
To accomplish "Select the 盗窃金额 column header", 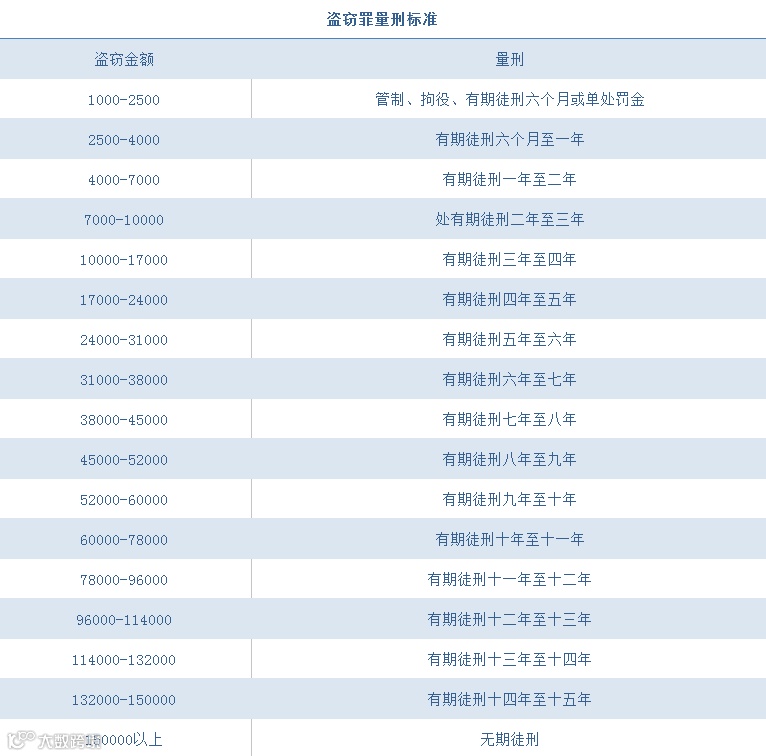I will coord(124,60).
